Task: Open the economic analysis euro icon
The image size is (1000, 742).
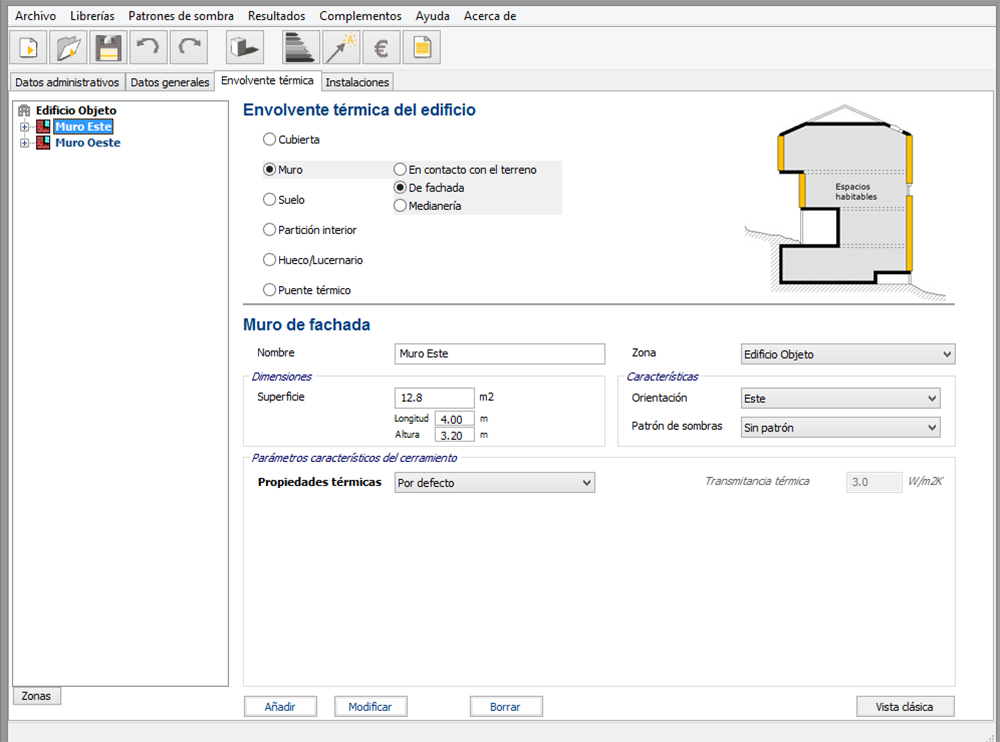Action: (x=381, y=48)
